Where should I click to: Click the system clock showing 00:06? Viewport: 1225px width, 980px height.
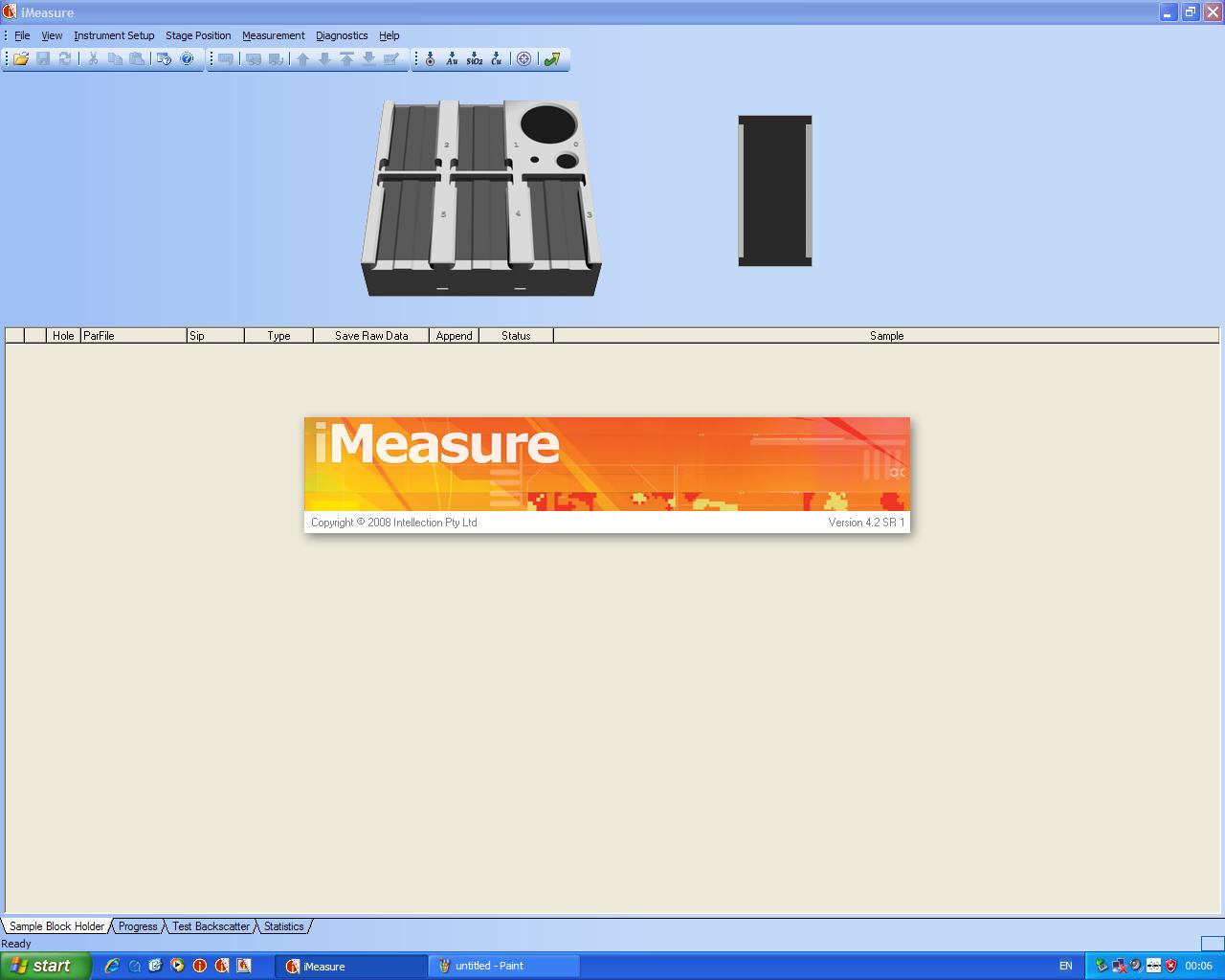[1198, 966]
